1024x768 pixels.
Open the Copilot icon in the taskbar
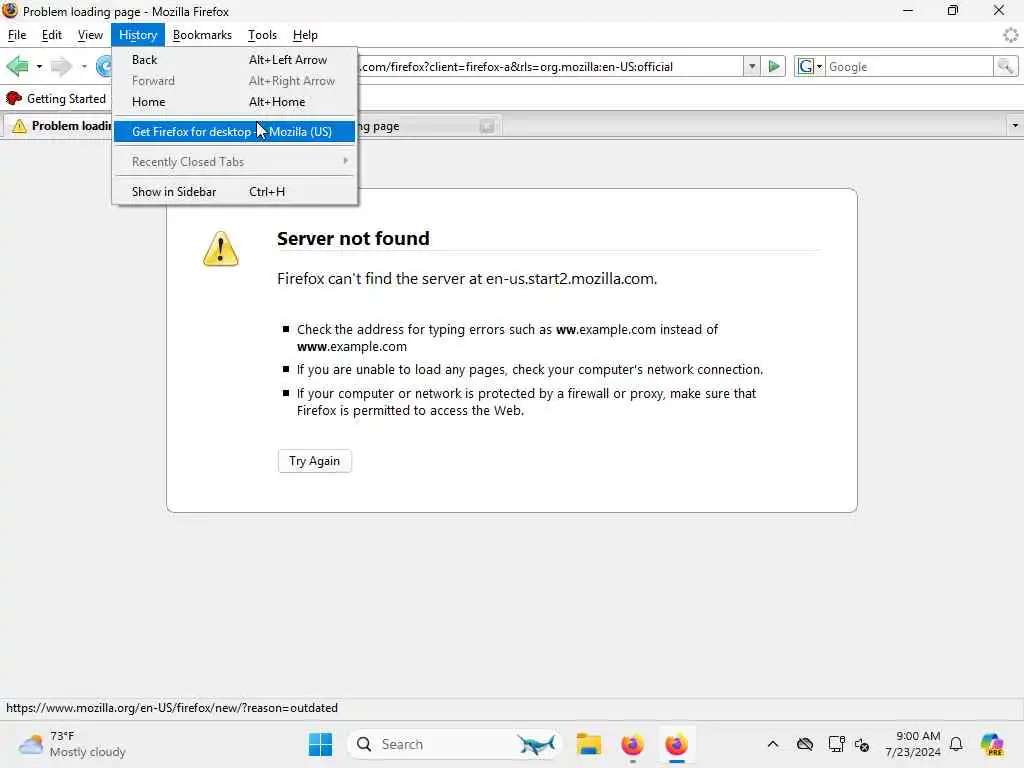(993, 744)
